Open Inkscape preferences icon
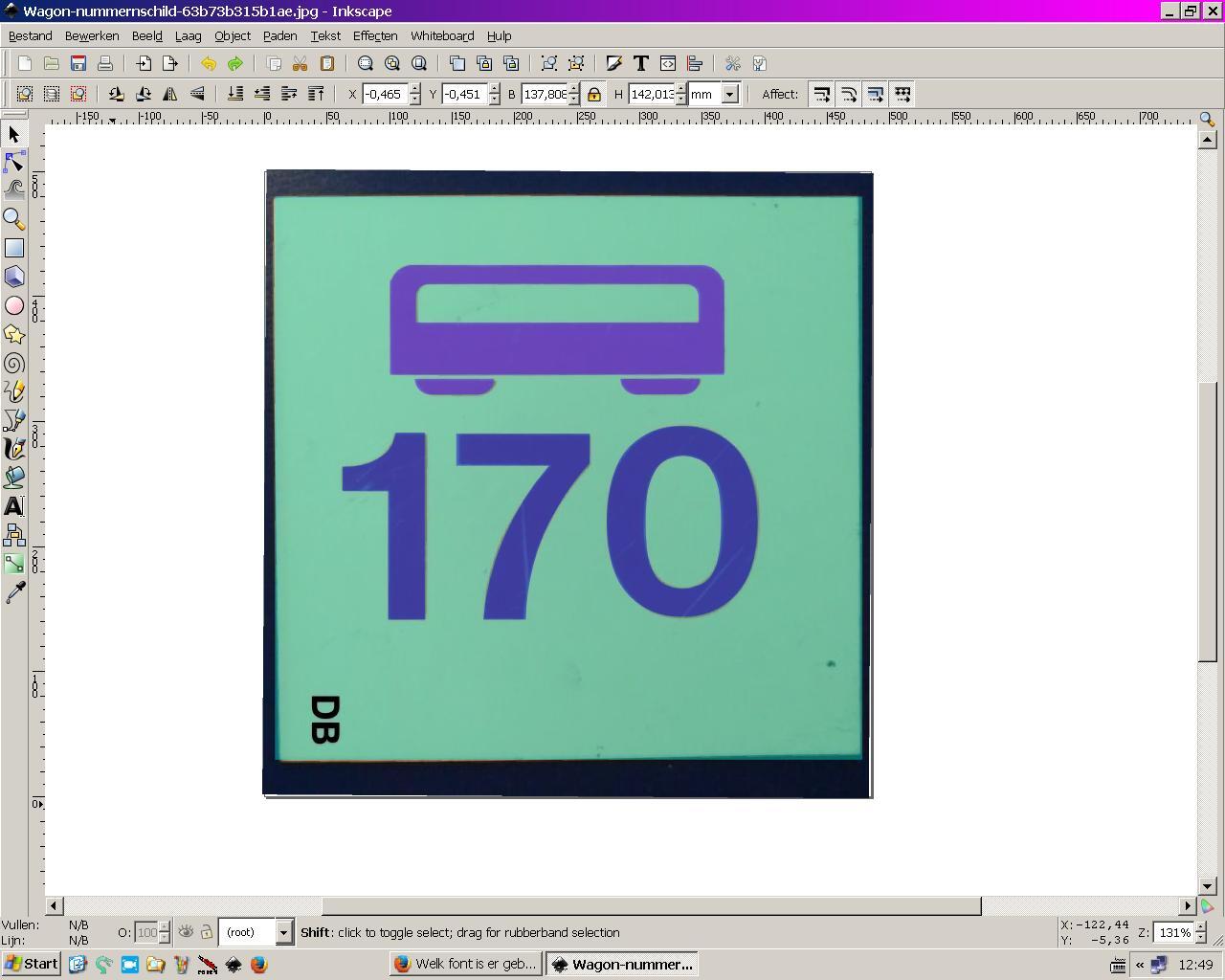 click(733, 64)
